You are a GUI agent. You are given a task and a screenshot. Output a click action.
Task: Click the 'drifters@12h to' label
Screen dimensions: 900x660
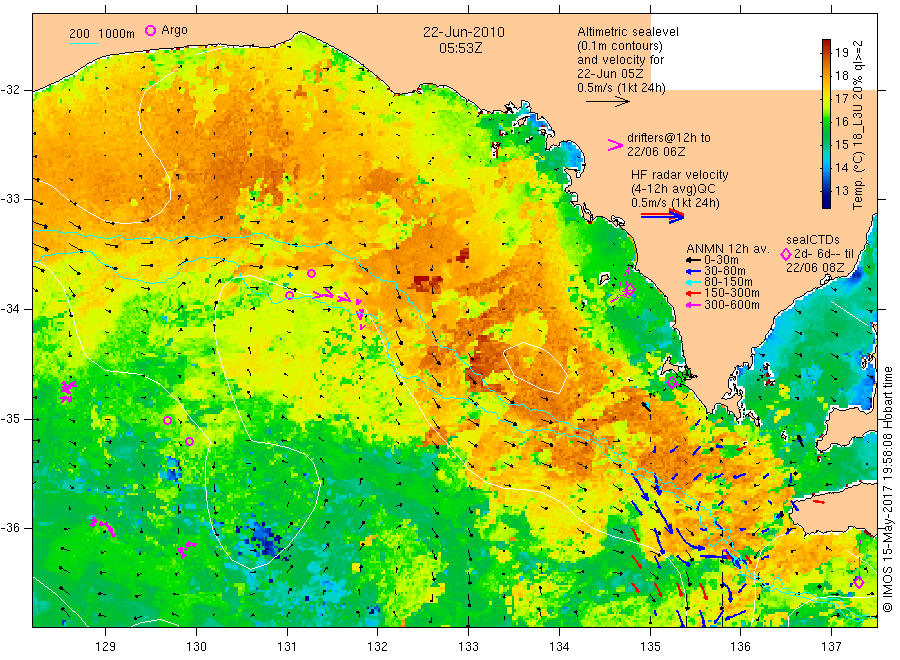coord(669,138)
